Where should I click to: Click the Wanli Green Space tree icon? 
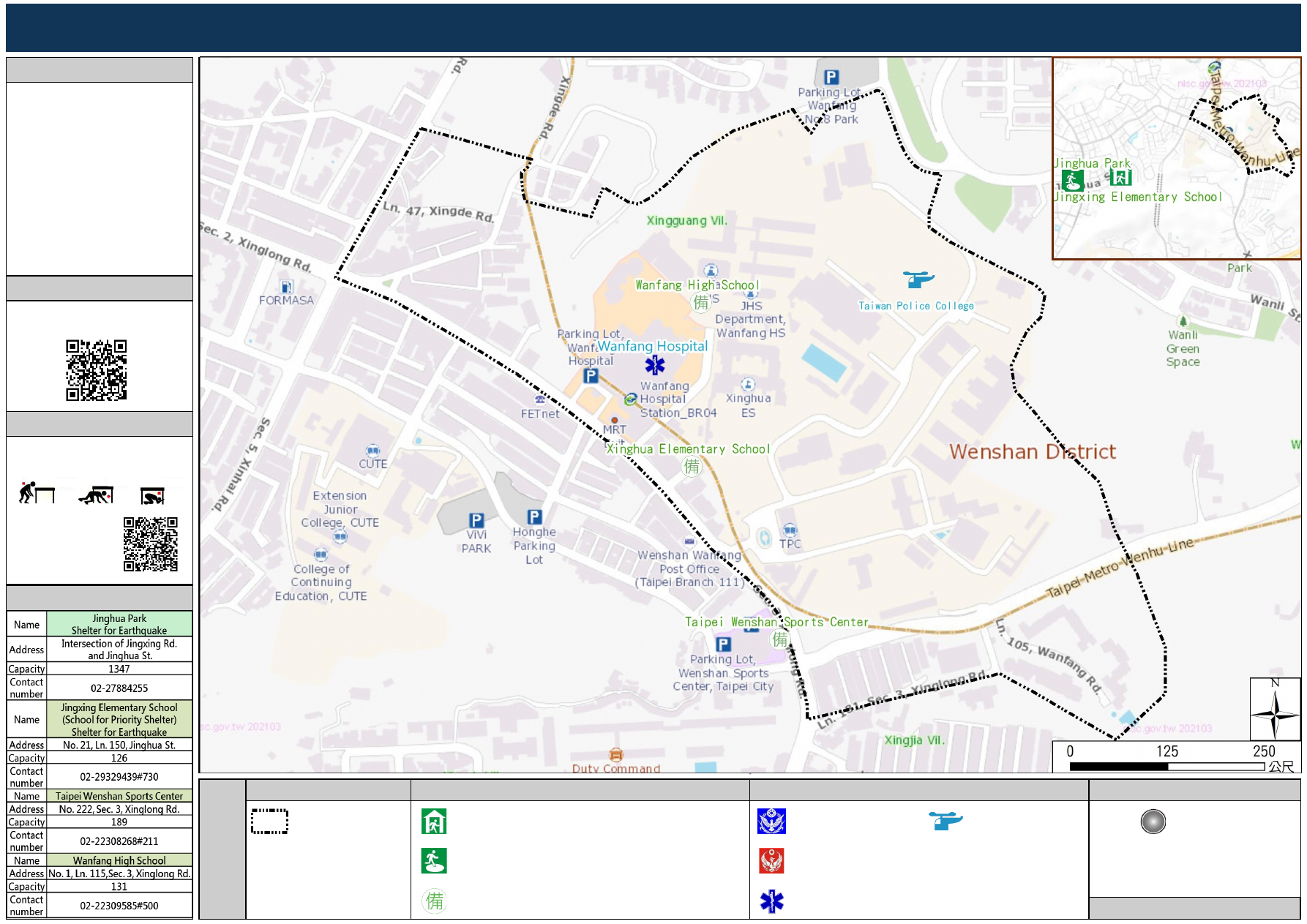pyautogui.click(x=1183, y=321)
